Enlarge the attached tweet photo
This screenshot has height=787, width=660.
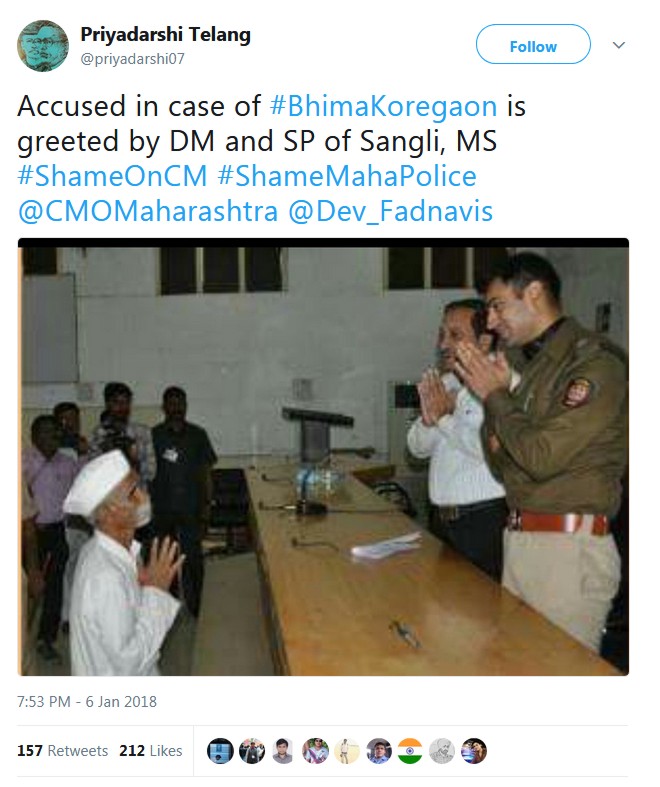pyautogui.click(x=323, y=457)
